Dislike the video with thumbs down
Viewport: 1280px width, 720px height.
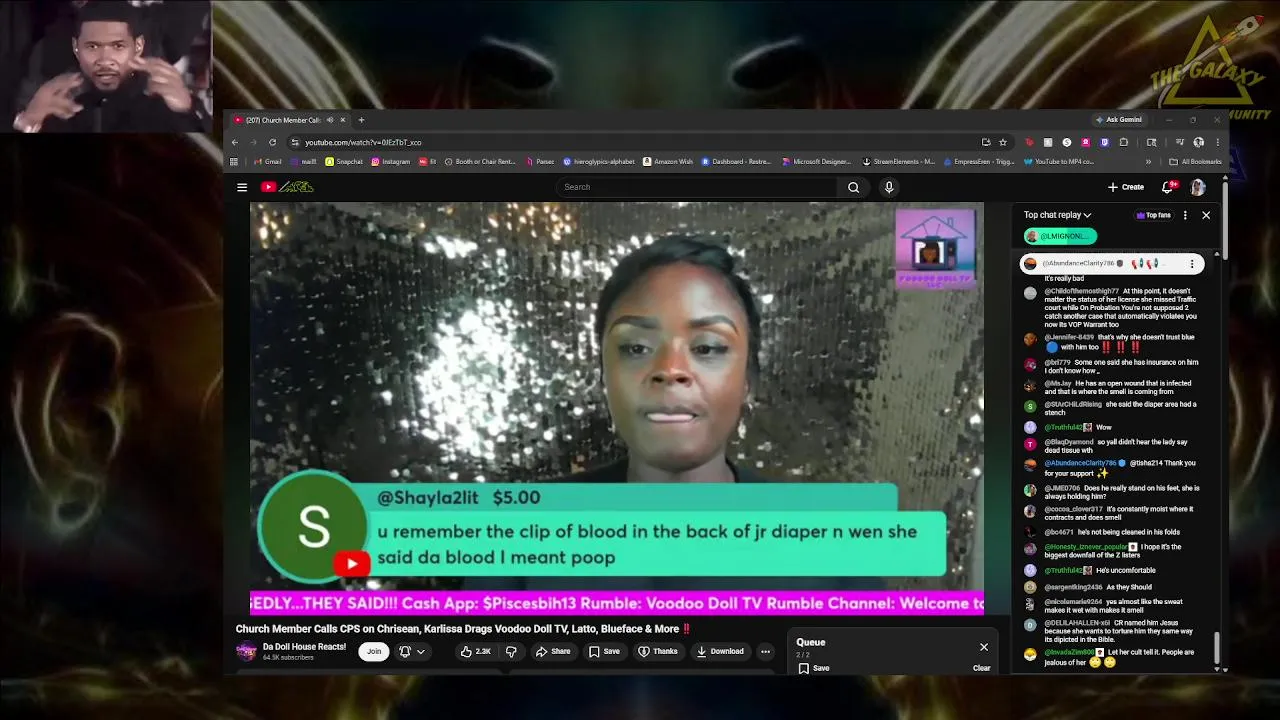(511, 652)
